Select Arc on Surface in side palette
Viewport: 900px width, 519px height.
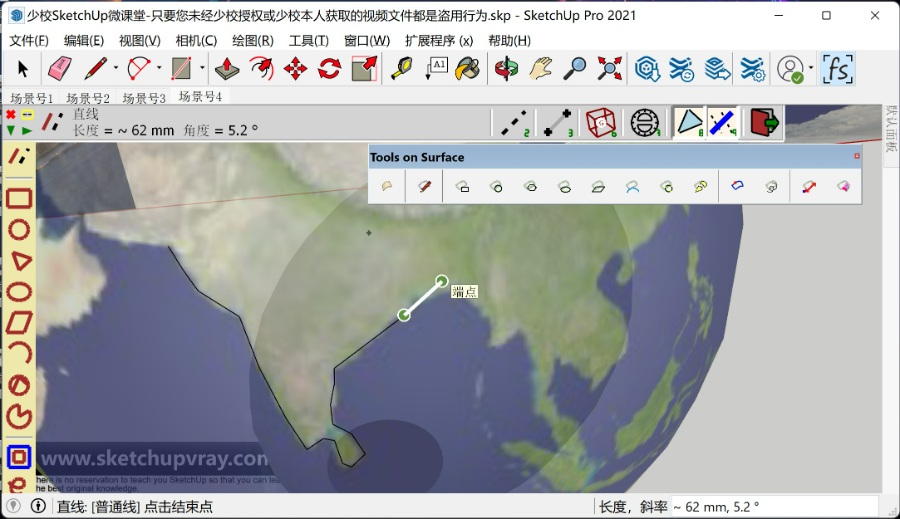tap(22, 353)
